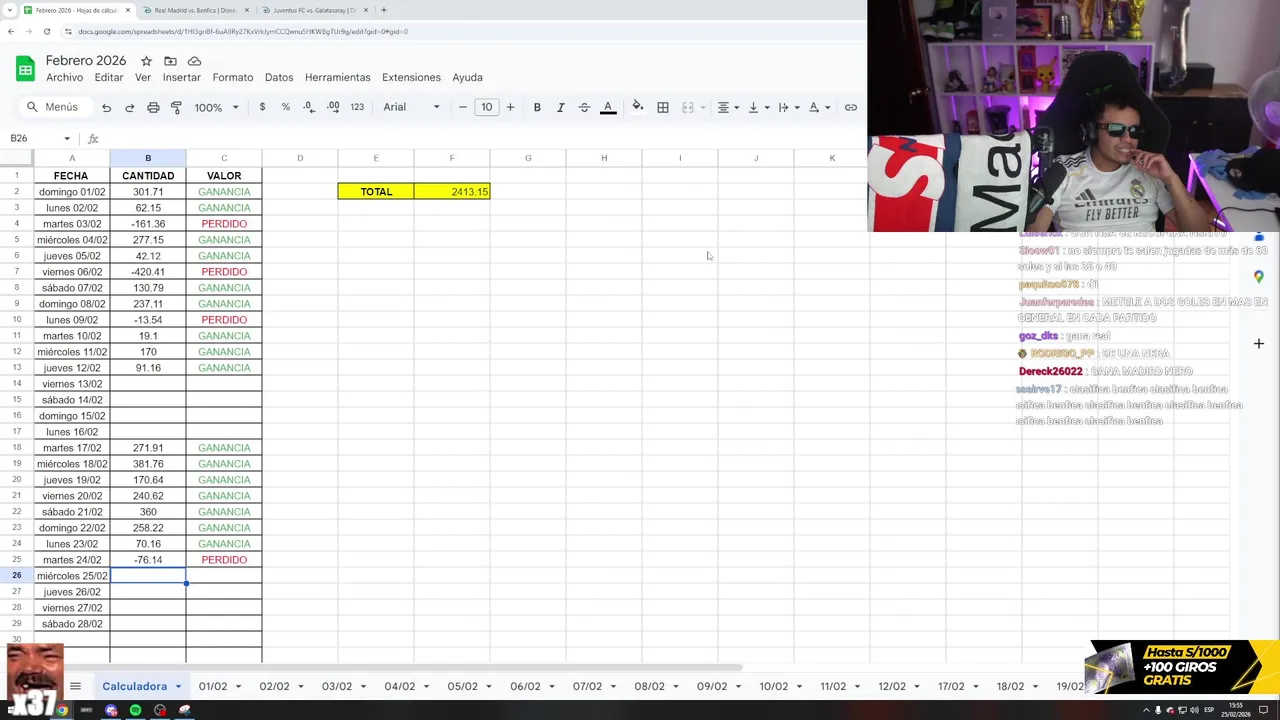
Task: Open Calculadora sheet tab menu arrow
Action: [178, 686]
